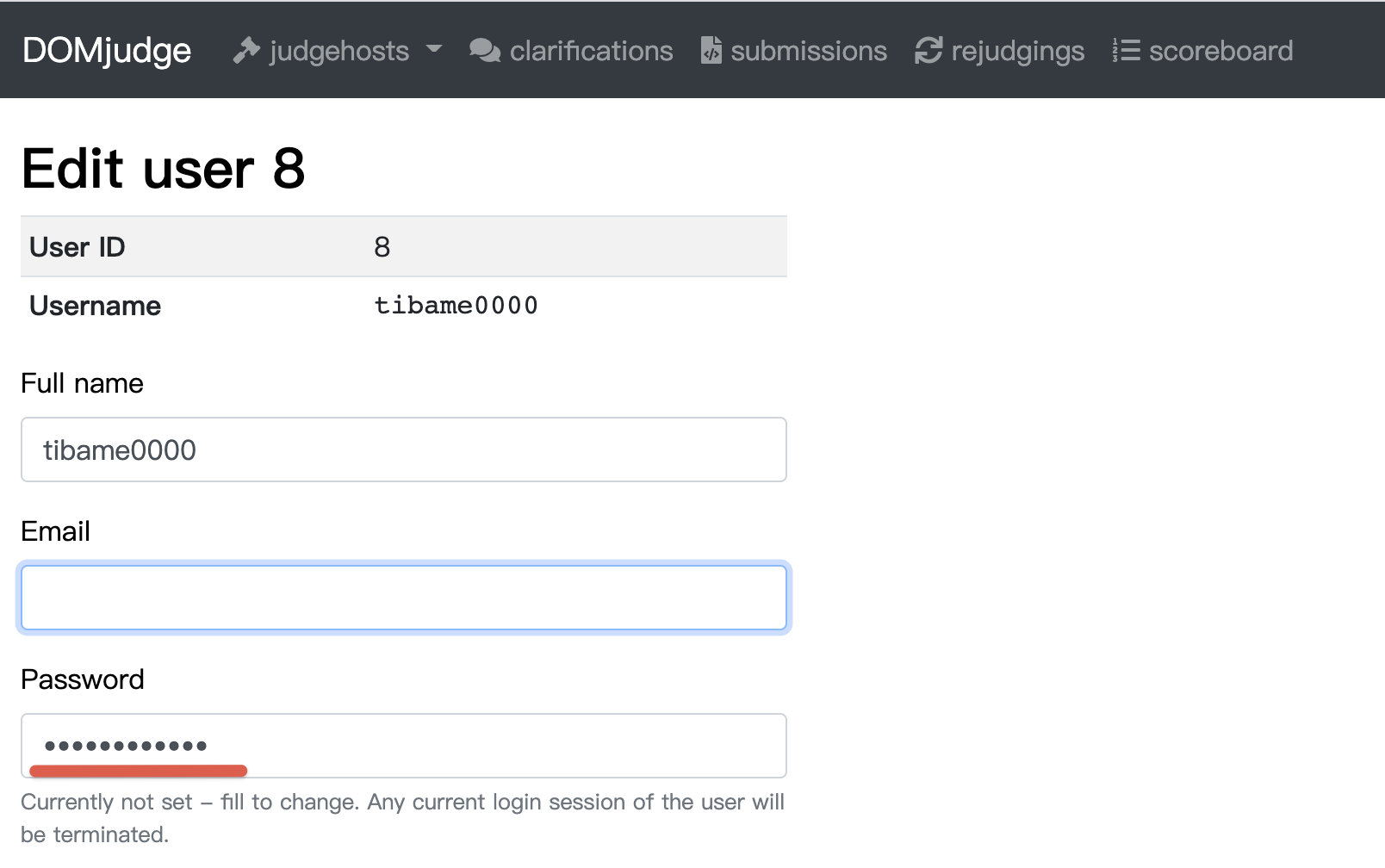Open the submissions nav link
The height and width of the screenshot is (868, 1385).
pyautogui.click(x=809, y=51)
